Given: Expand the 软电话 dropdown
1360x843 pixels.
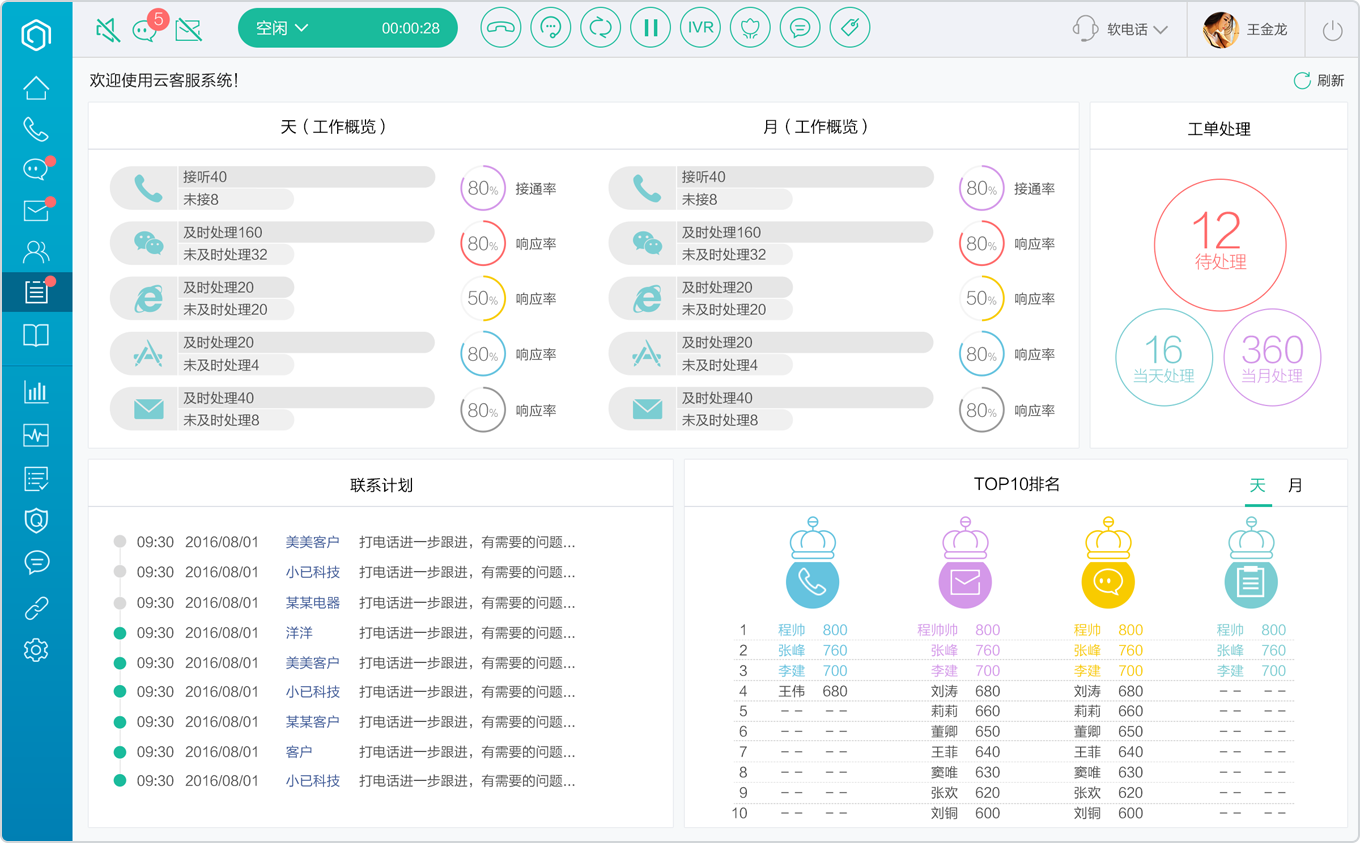Looking at the screenshot, I should pyautogui.click(x=1120, y=29).
